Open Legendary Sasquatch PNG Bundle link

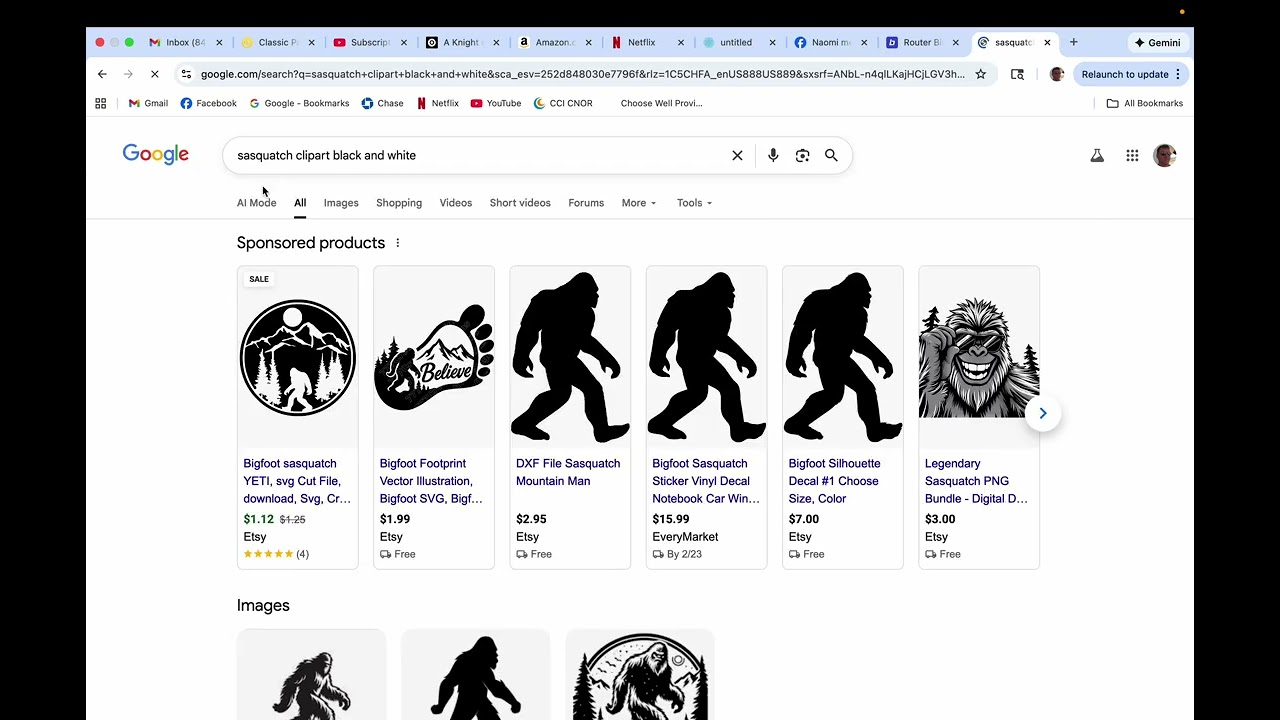[976, 481]
